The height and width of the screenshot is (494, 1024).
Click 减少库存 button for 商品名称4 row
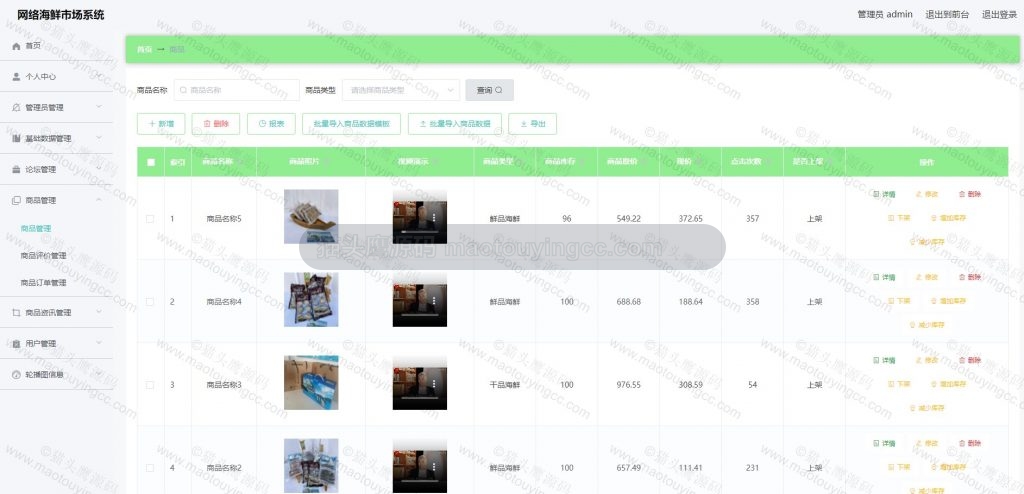[927, 325]
